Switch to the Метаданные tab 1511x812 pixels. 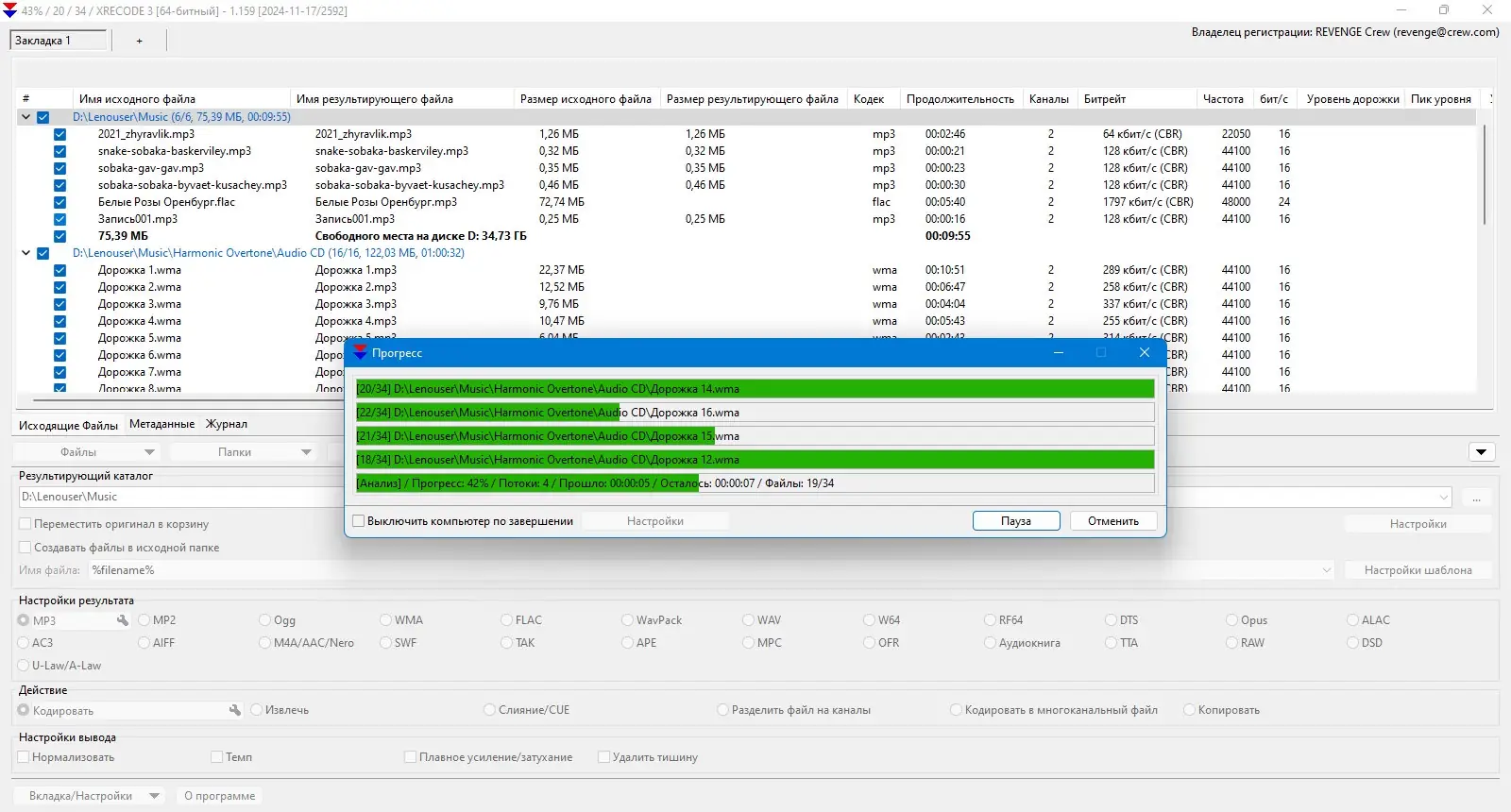point(161,425)
